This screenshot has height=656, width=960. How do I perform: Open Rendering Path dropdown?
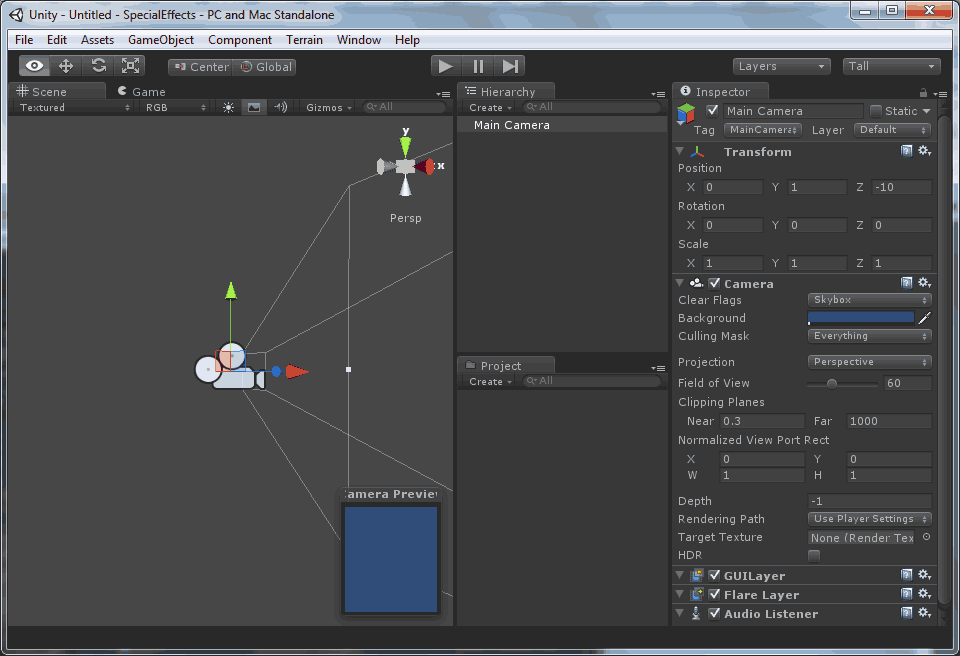[x=869, y=519]
